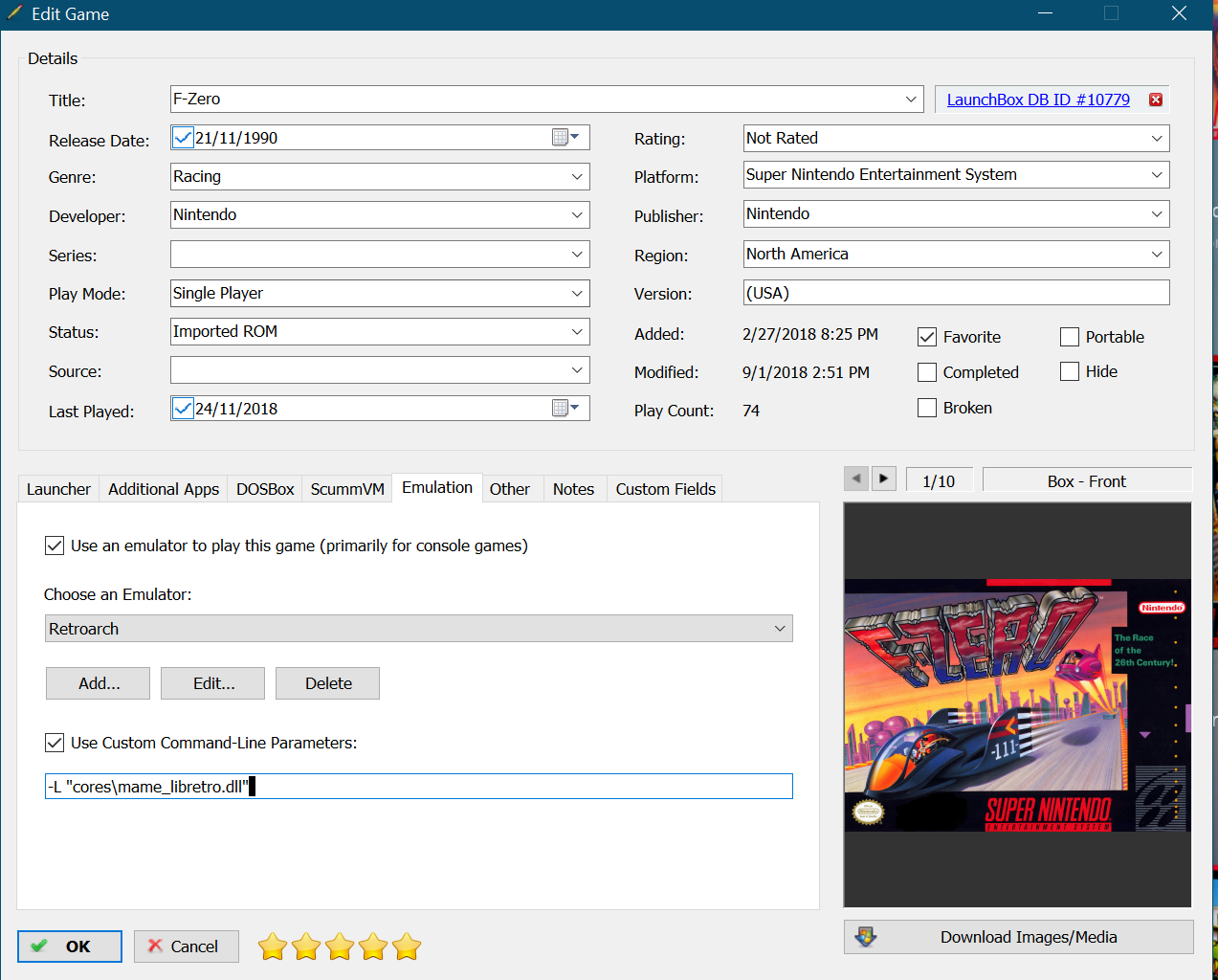Set rating to fourth star

(x=373, y=947)
